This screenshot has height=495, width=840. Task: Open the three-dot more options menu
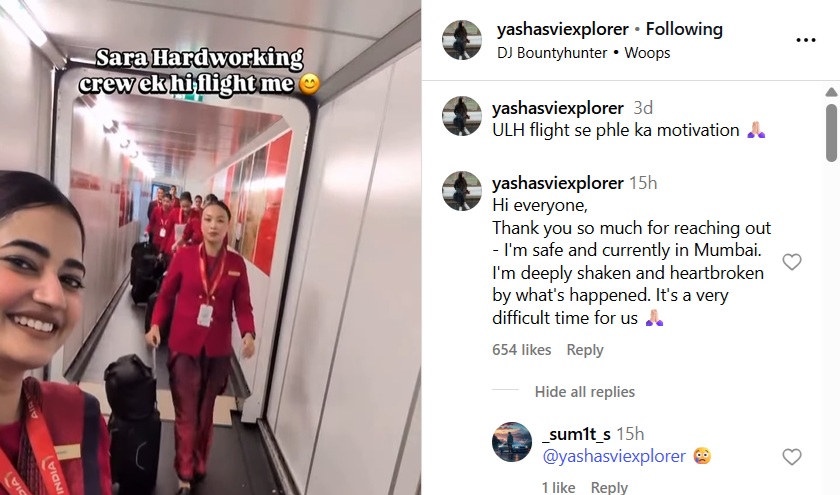click(x=806, y=40)
